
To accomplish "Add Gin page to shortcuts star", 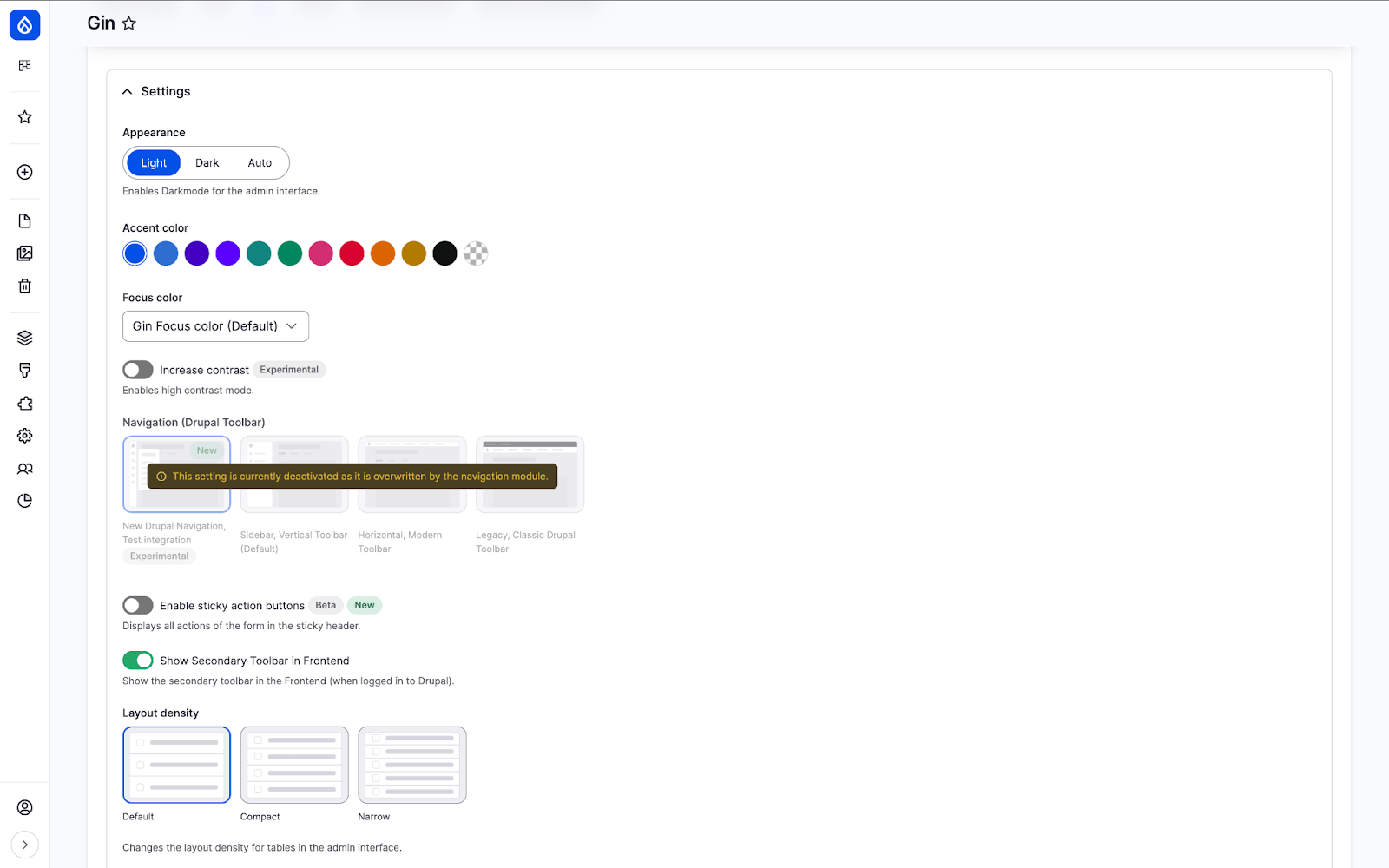I will click(x=129, y=23).
